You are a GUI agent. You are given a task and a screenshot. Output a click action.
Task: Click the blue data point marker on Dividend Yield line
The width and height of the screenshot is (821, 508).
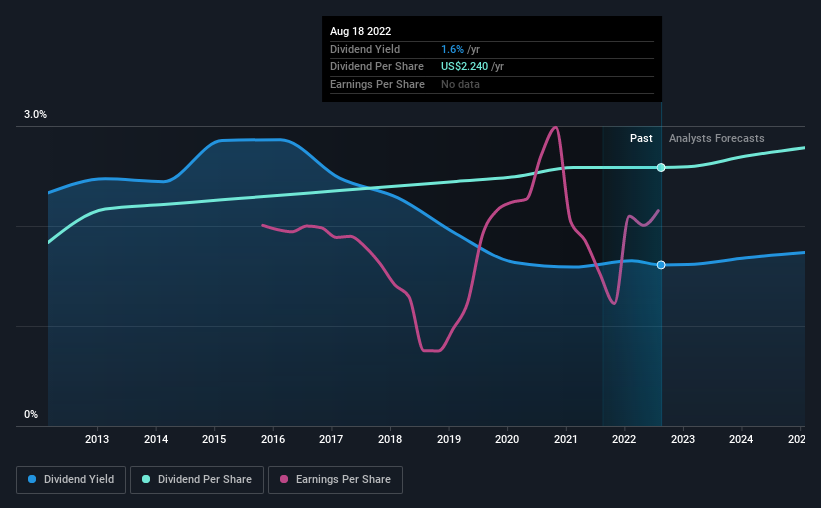[x=661, y=265]
